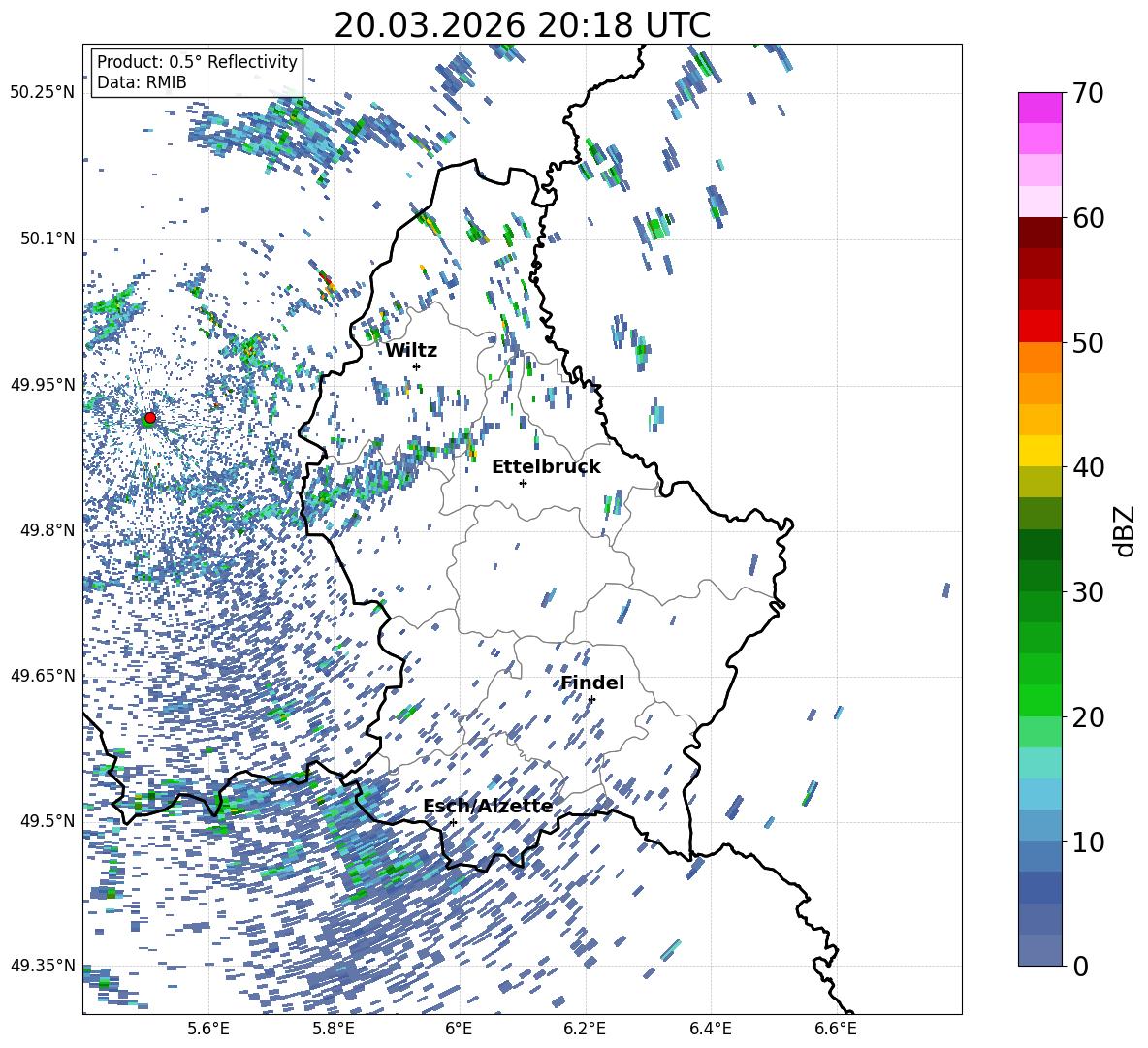Click the Findel station label
This screenshot has width=1148, height=1048.
pos(592,683)
